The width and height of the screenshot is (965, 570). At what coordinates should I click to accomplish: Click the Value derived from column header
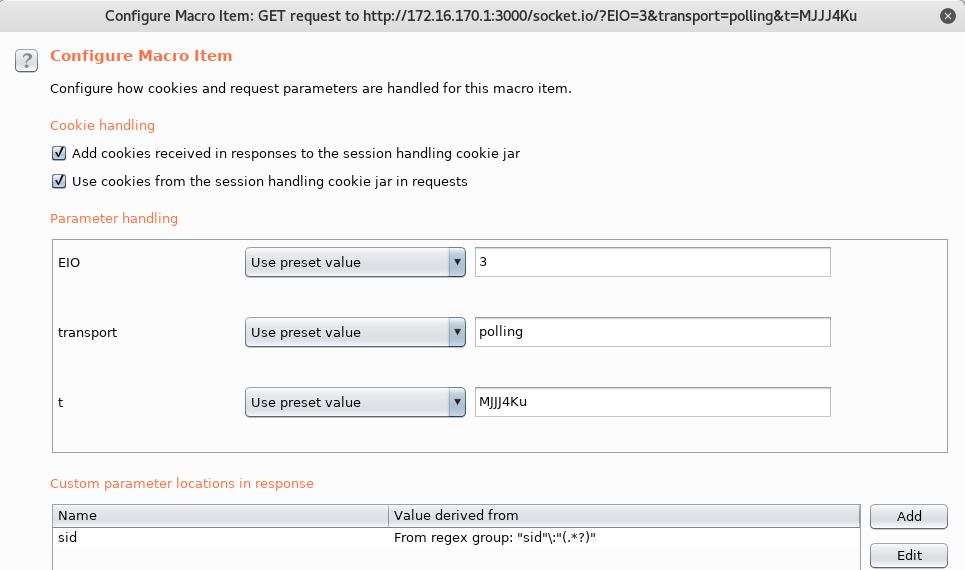[624, 516]
